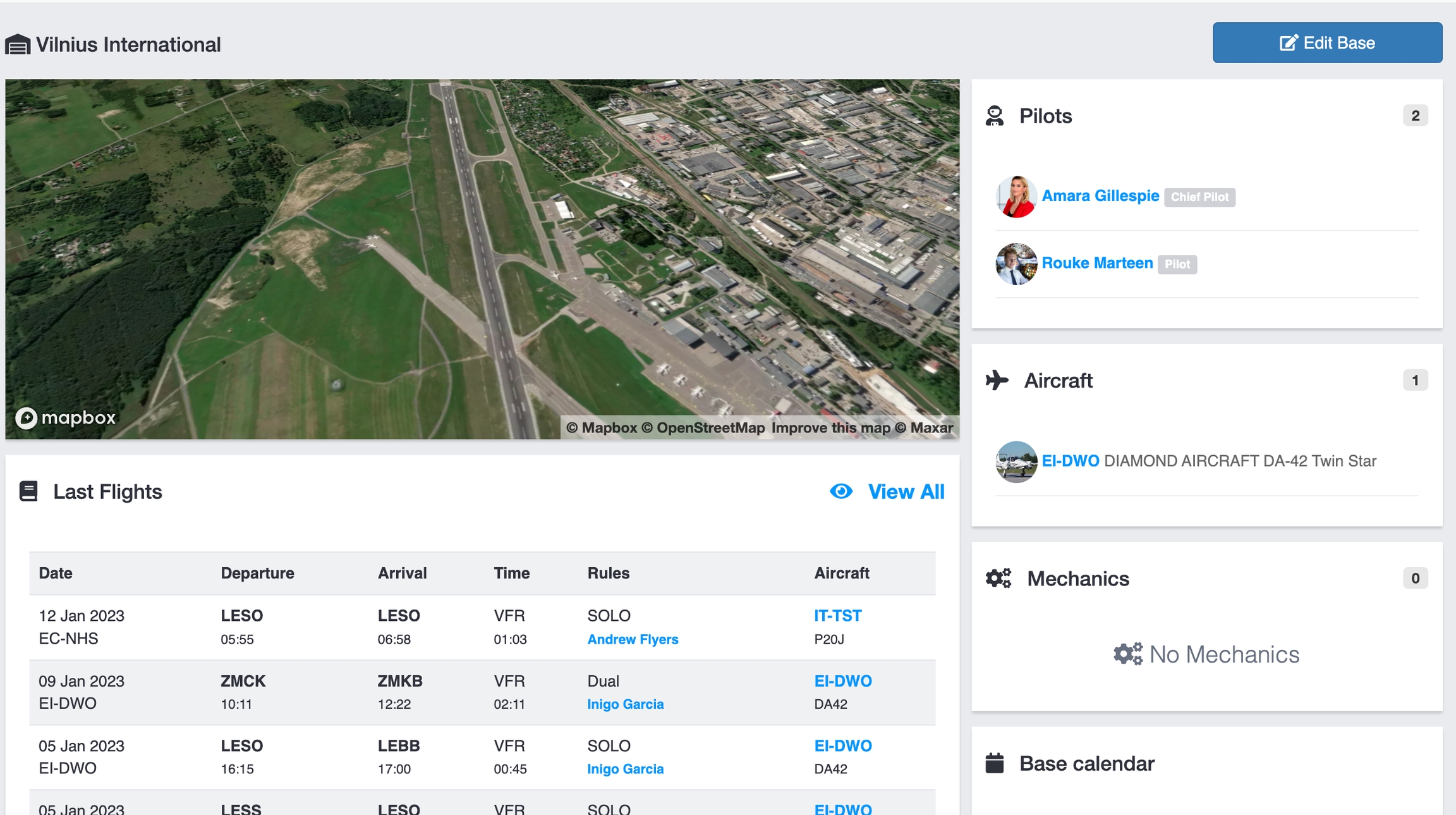Click the gears icon beside Mechanics heading
The image size is (1456, 815).
coord(998,579)
